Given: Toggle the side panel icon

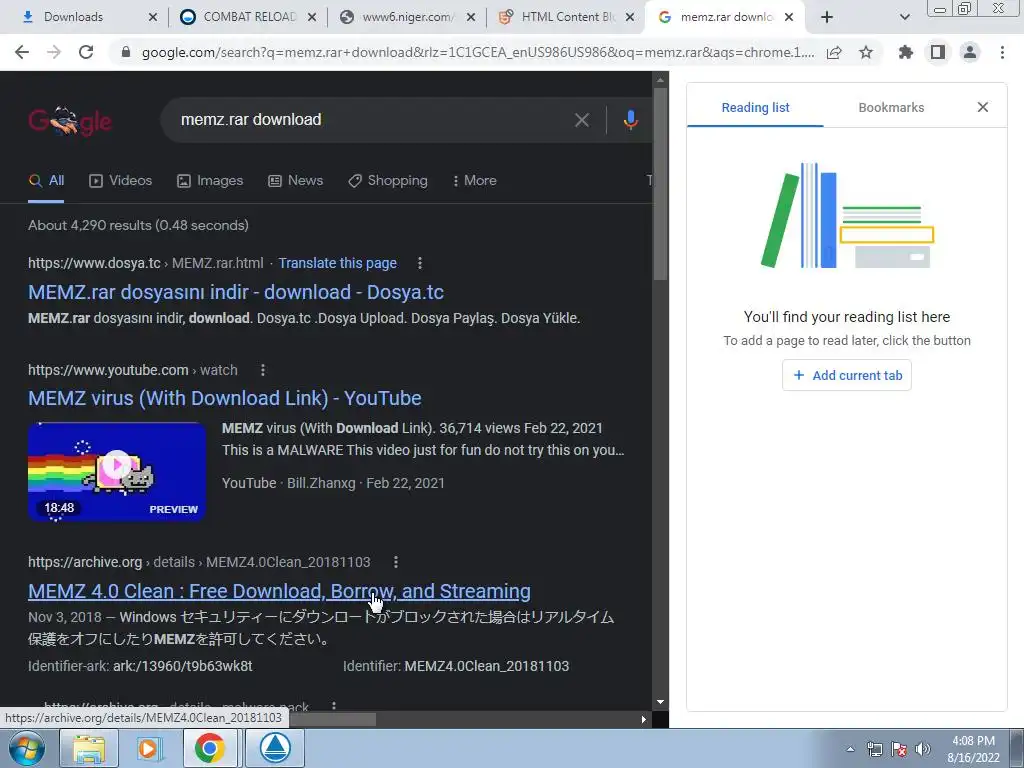Looking at the screenshot, I should [x=938, y=52].
